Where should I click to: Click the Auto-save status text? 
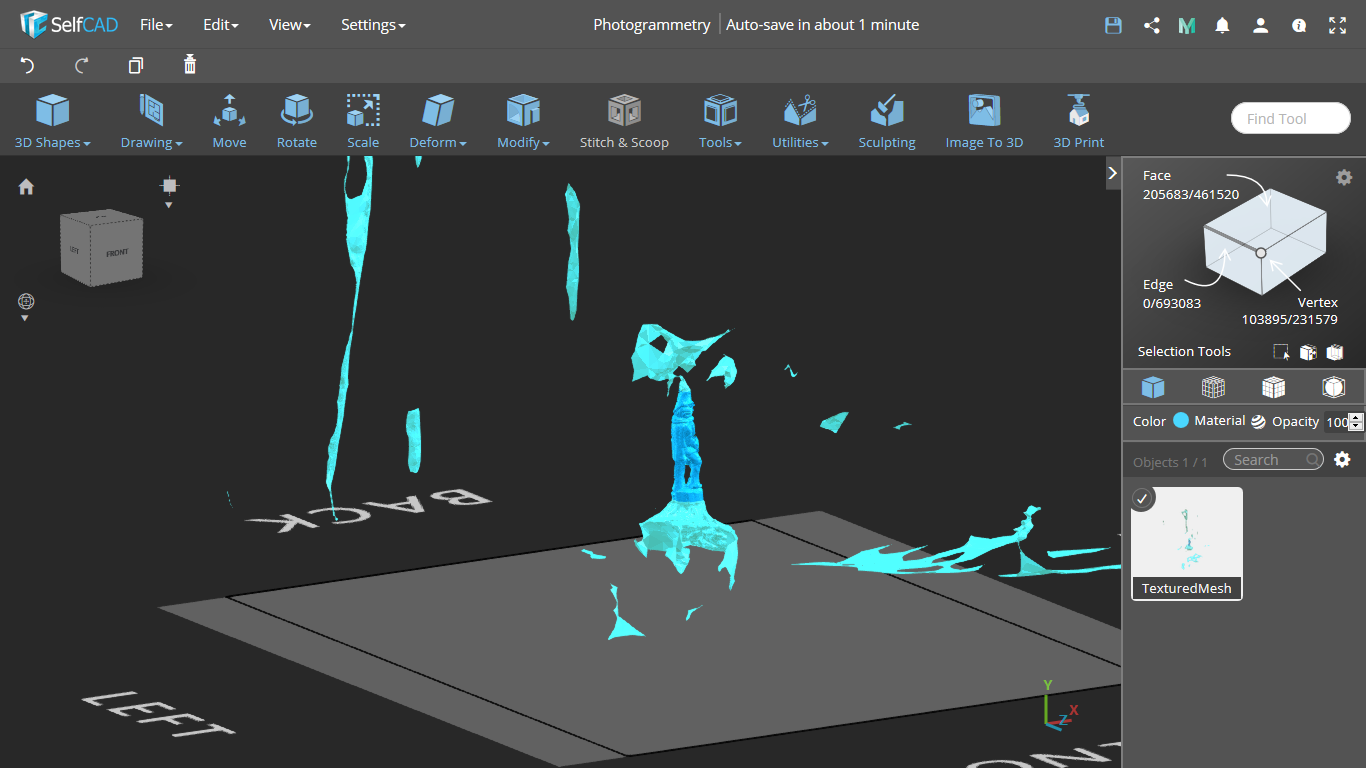click(822, 25)
